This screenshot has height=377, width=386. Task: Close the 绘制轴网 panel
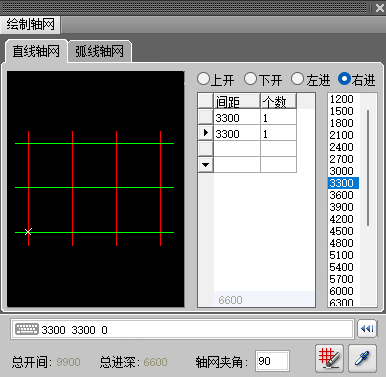click(x=379, y=8)
